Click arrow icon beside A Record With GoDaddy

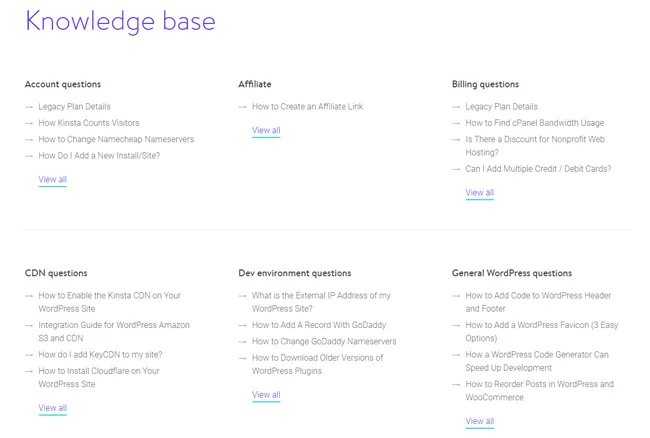click(243, 325)
